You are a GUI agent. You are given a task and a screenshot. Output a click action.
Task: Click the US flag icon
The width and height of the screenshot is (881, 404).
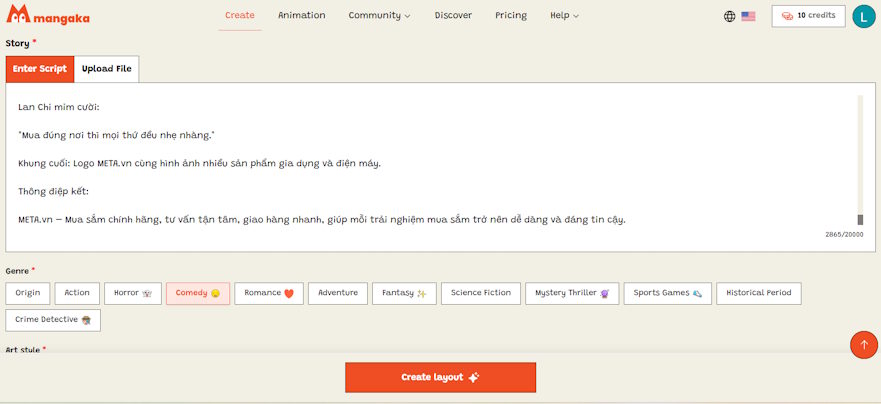tap(748, 16)
